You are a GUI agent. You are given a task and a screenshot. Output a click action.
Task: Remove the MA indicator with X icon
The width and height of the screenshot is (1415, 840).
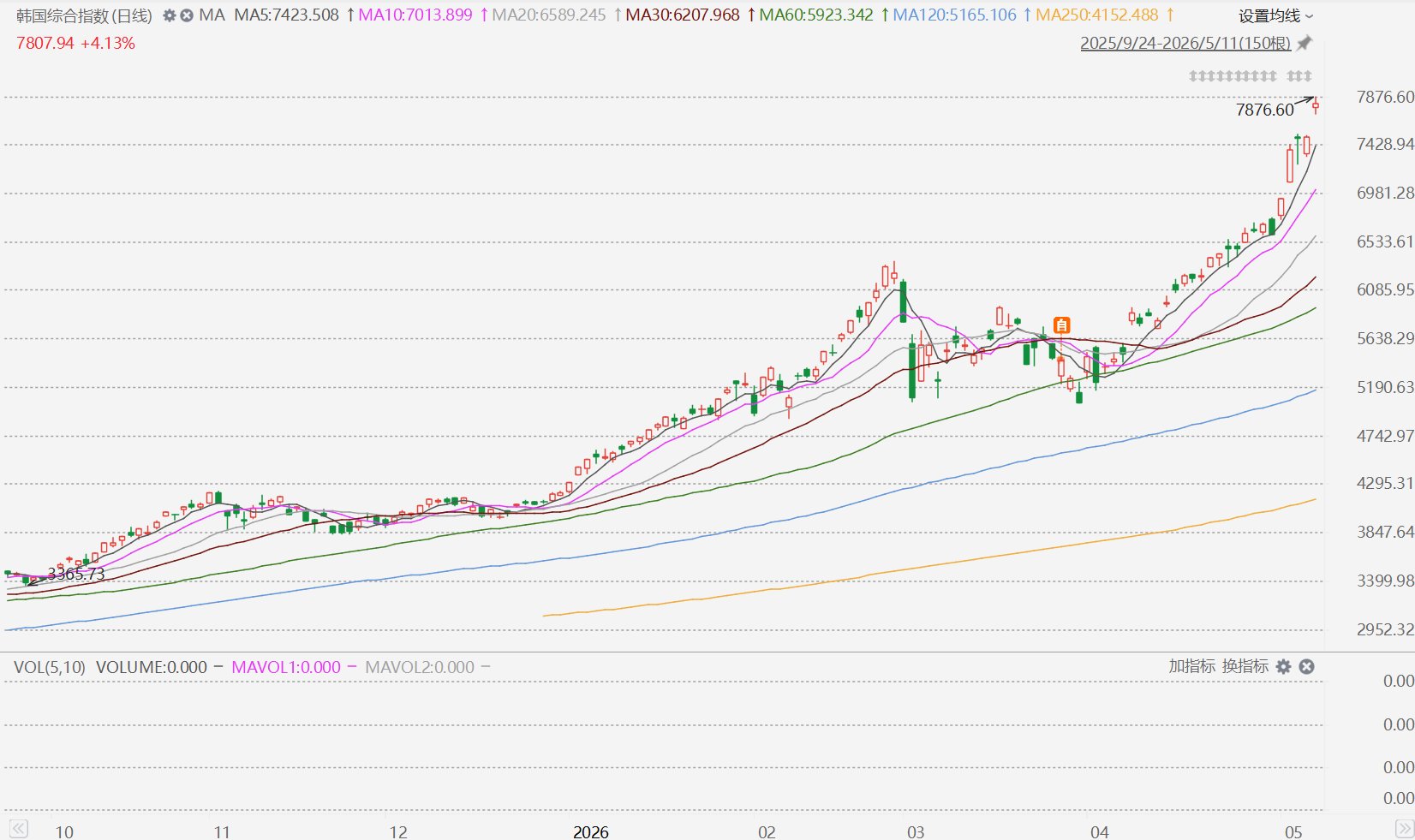(187, 15)
